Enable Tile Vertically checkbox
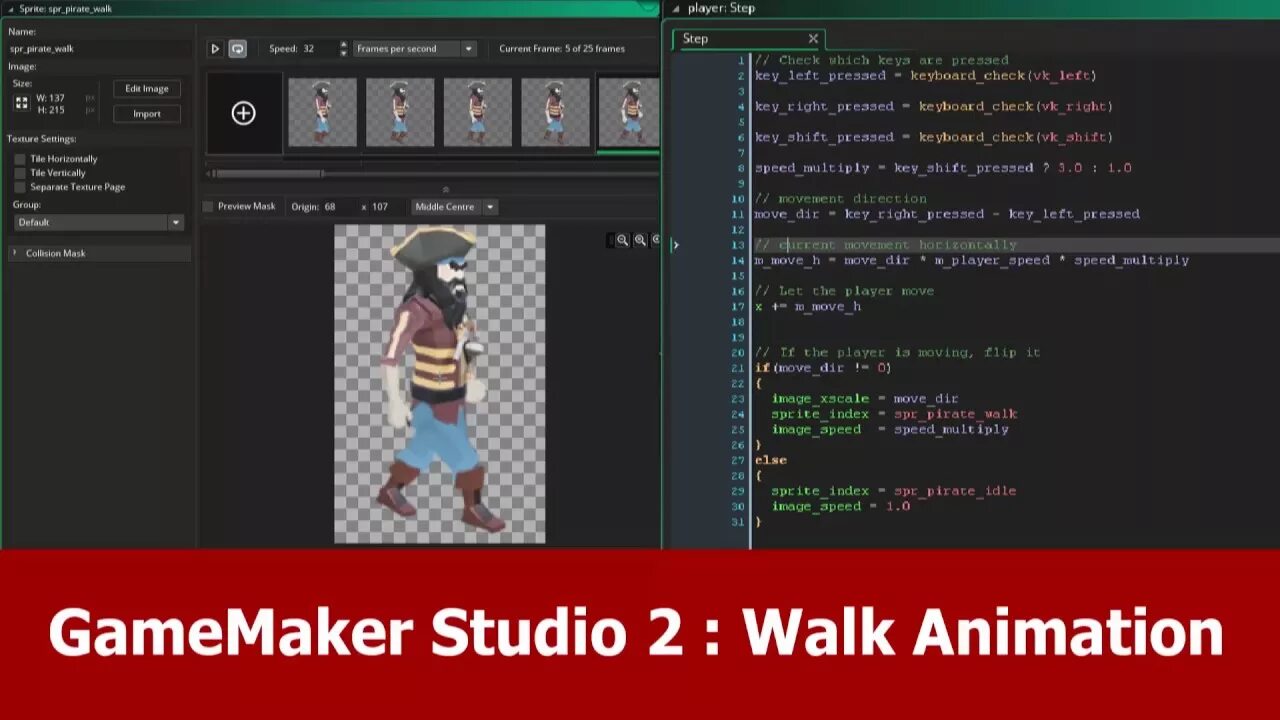Image resolution: width=1280 pixels, height=720 pixels. click(x=19, y=173)
